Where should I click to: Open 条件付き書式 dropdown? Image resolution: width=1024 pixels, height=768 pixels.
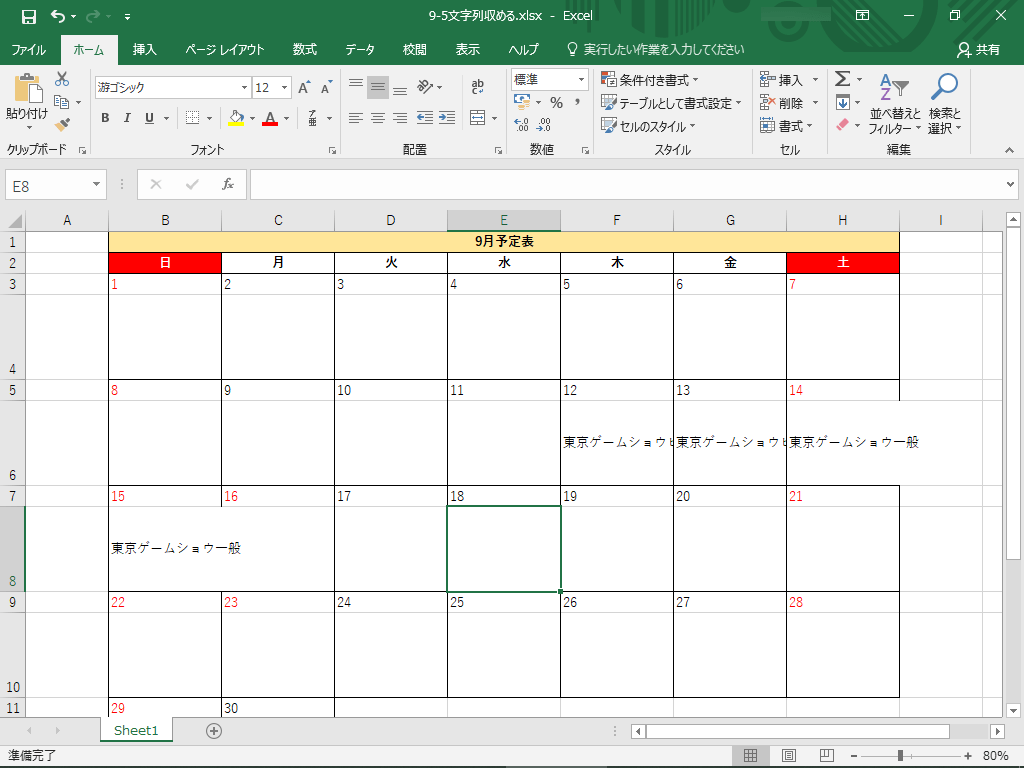click(650, 80)
